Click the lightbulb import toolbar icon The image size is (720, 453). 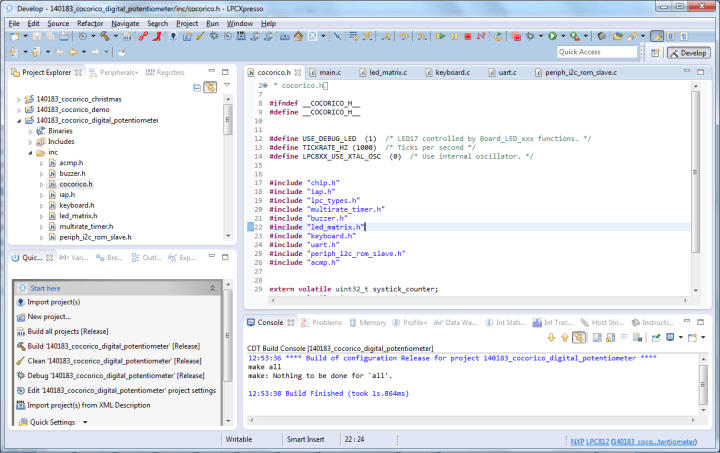click(x=173, y=36)
